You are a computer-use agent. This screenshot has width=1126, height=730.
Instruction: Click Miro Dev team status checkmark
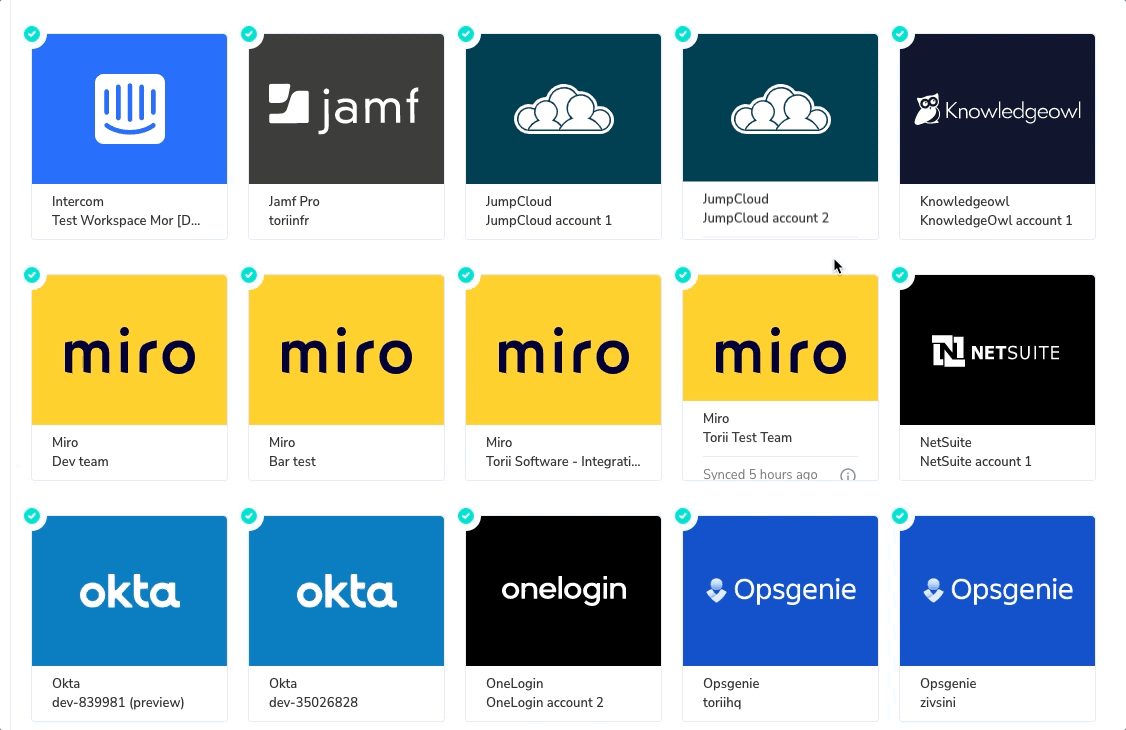(x=32, y=275)
